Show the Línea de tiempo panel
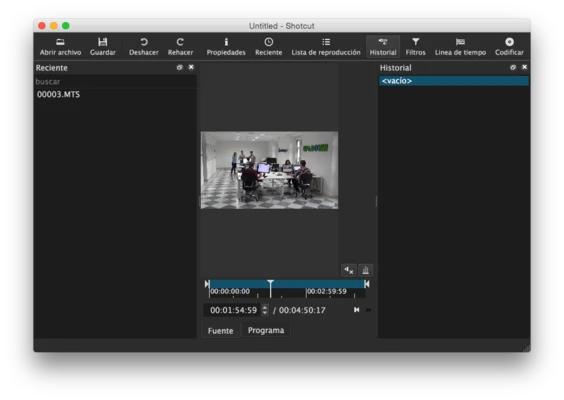564x400 pixels. coord(460,47)
